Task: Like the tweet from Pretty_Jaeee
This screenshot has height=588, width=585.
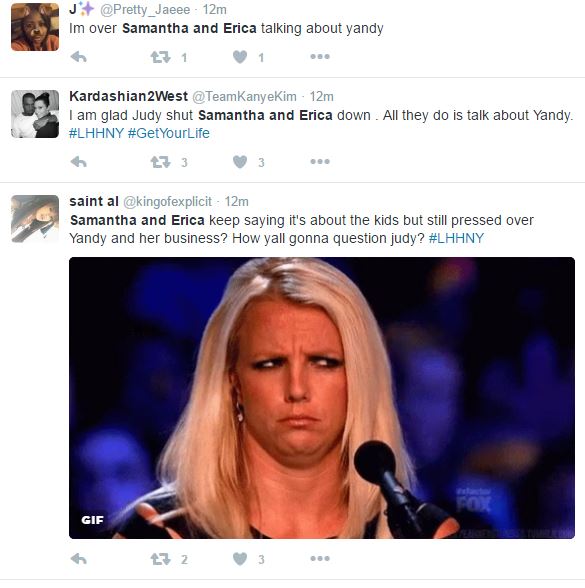Action: [x=240, y=57]
